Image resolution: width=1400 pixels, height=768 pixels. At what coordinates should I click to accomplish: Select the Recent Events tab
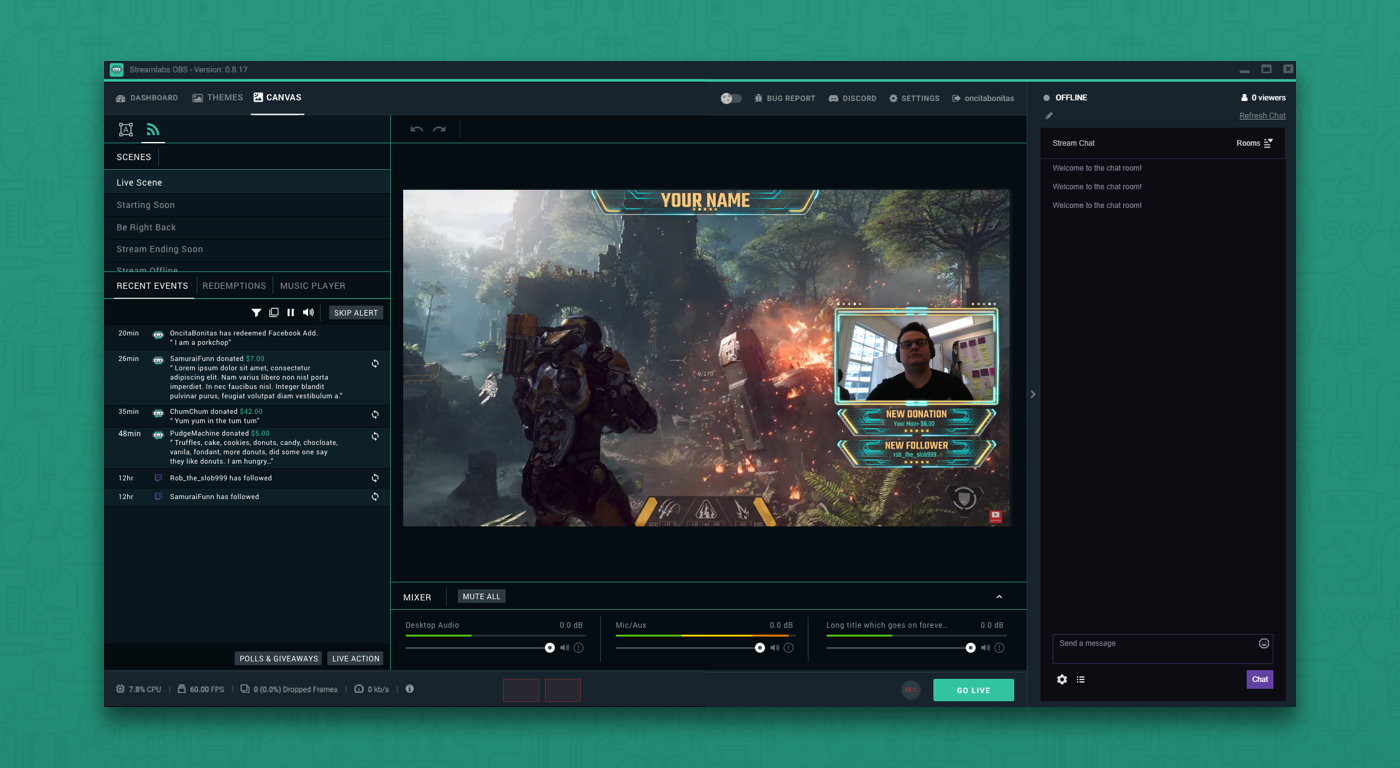(152, 286)
